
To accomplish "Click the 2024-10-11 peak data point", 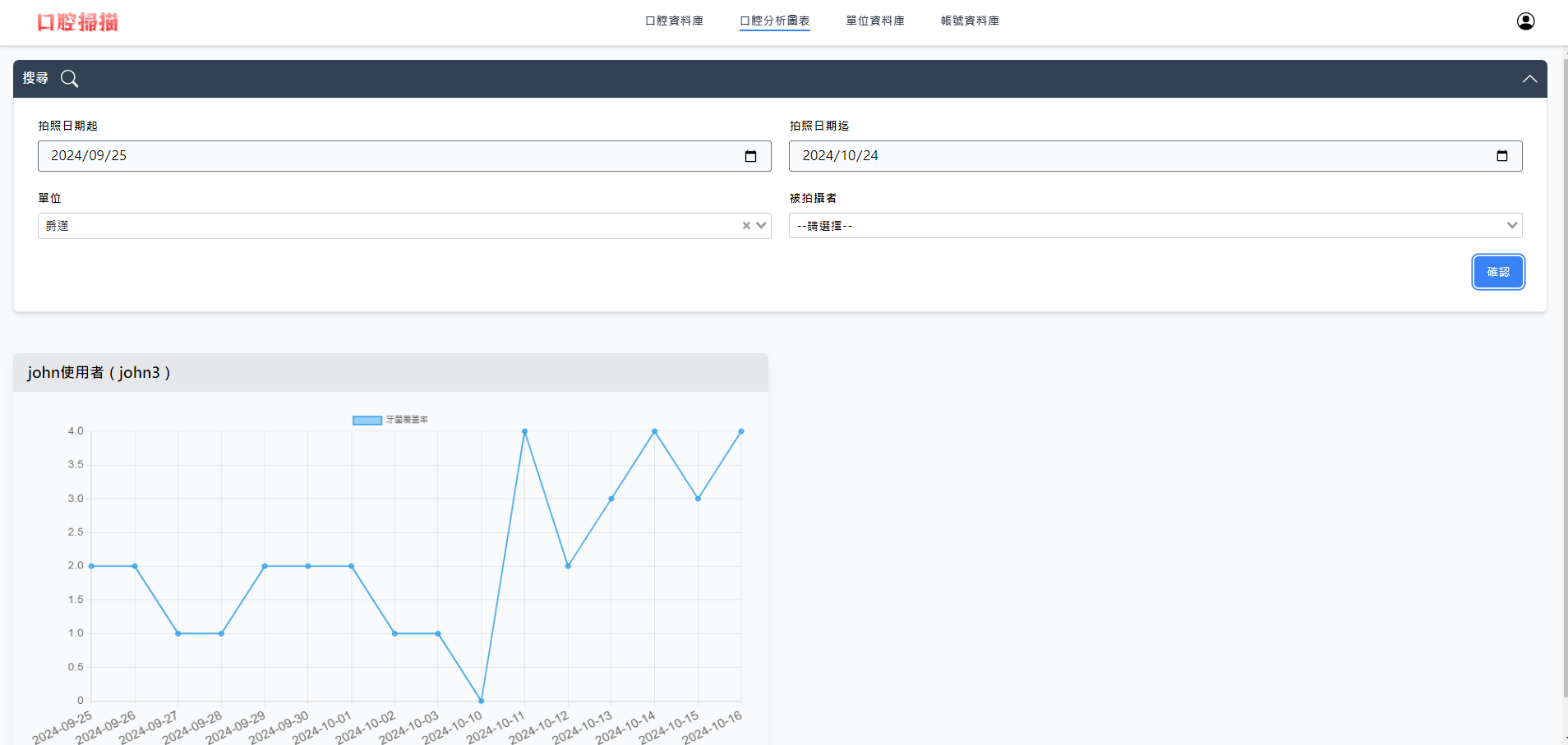I will point(524,431).
